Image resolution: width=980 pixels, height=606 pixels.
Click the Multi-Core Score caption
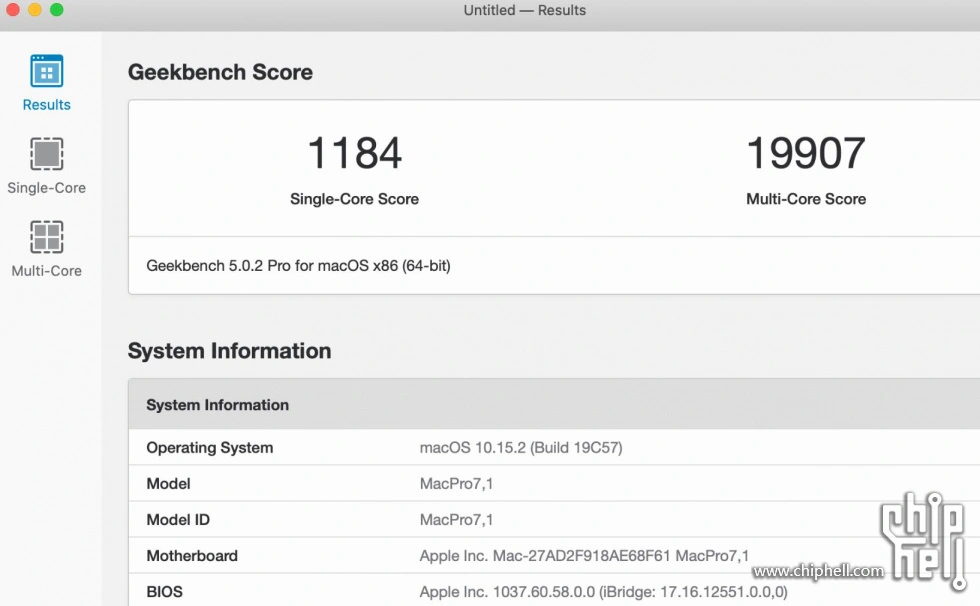(x=806, y=199)
